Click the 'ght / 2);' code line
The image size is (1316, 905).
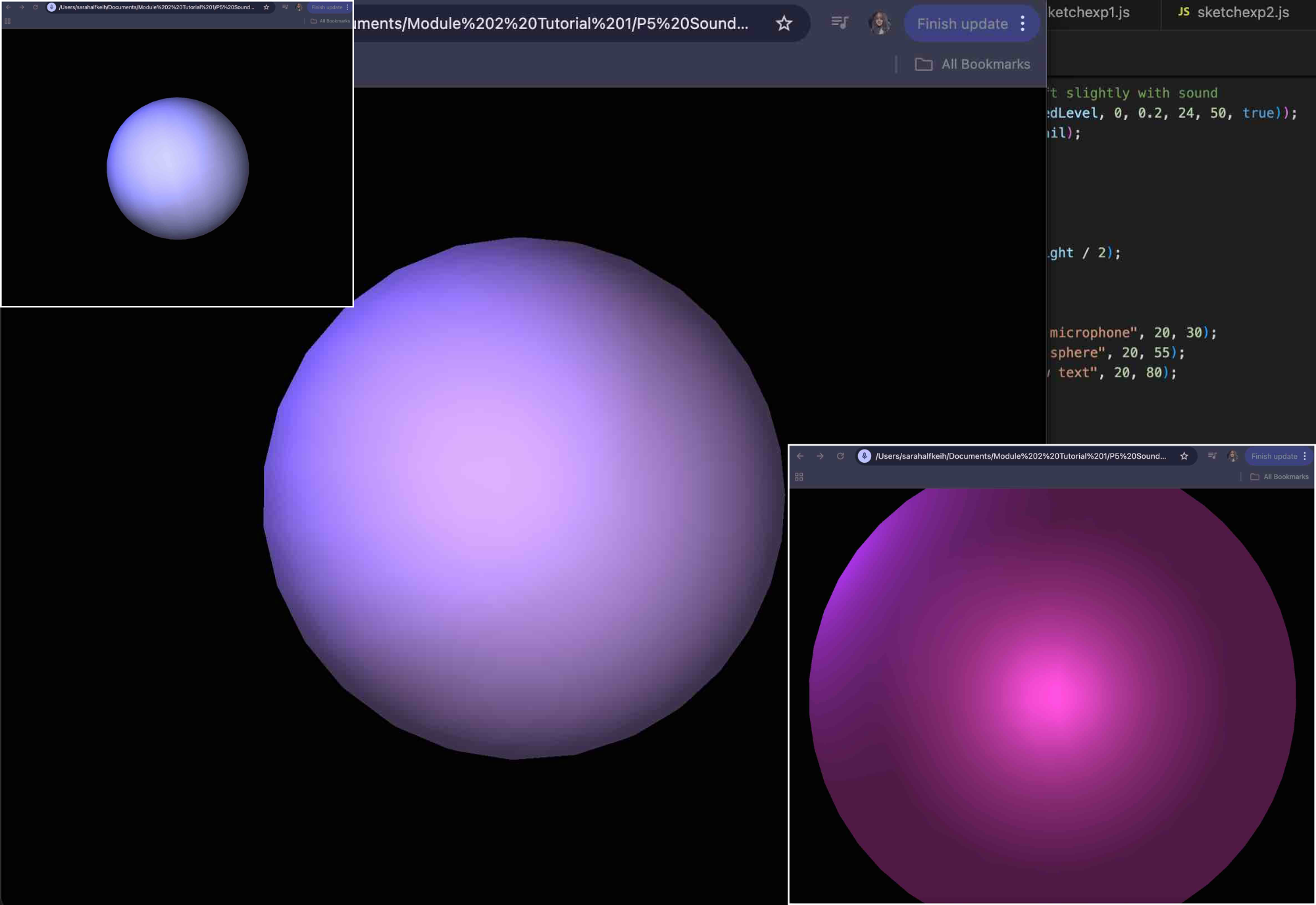pyautogui.click(x=1084, y=253)
